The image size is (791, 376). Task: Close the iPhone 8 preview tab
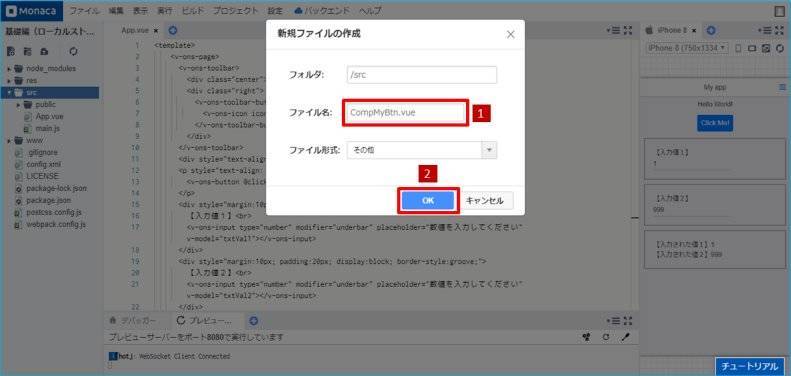(695, 30)
